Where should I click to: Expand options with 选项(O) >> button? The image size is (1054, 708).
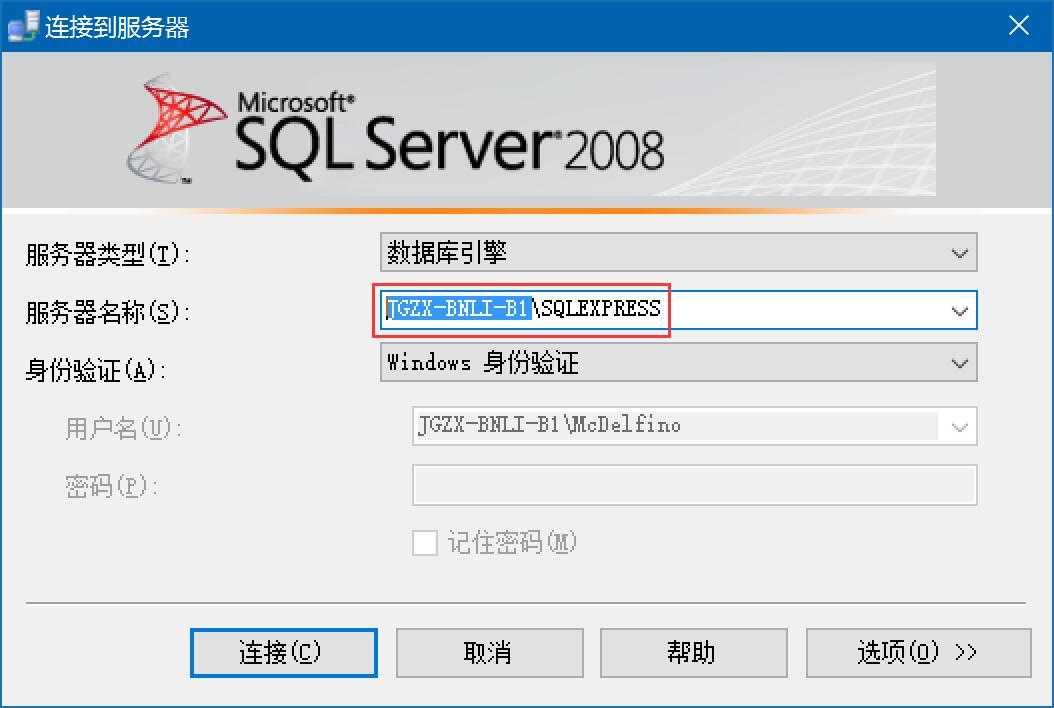[x=918, y=652]
